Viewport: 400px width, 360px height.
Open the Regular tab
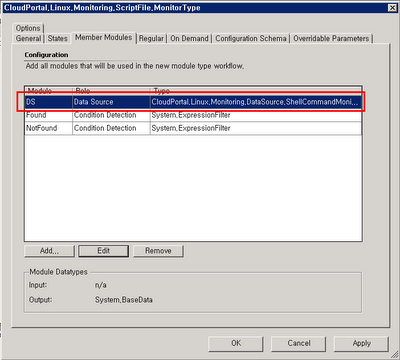(x=151, y=39)
